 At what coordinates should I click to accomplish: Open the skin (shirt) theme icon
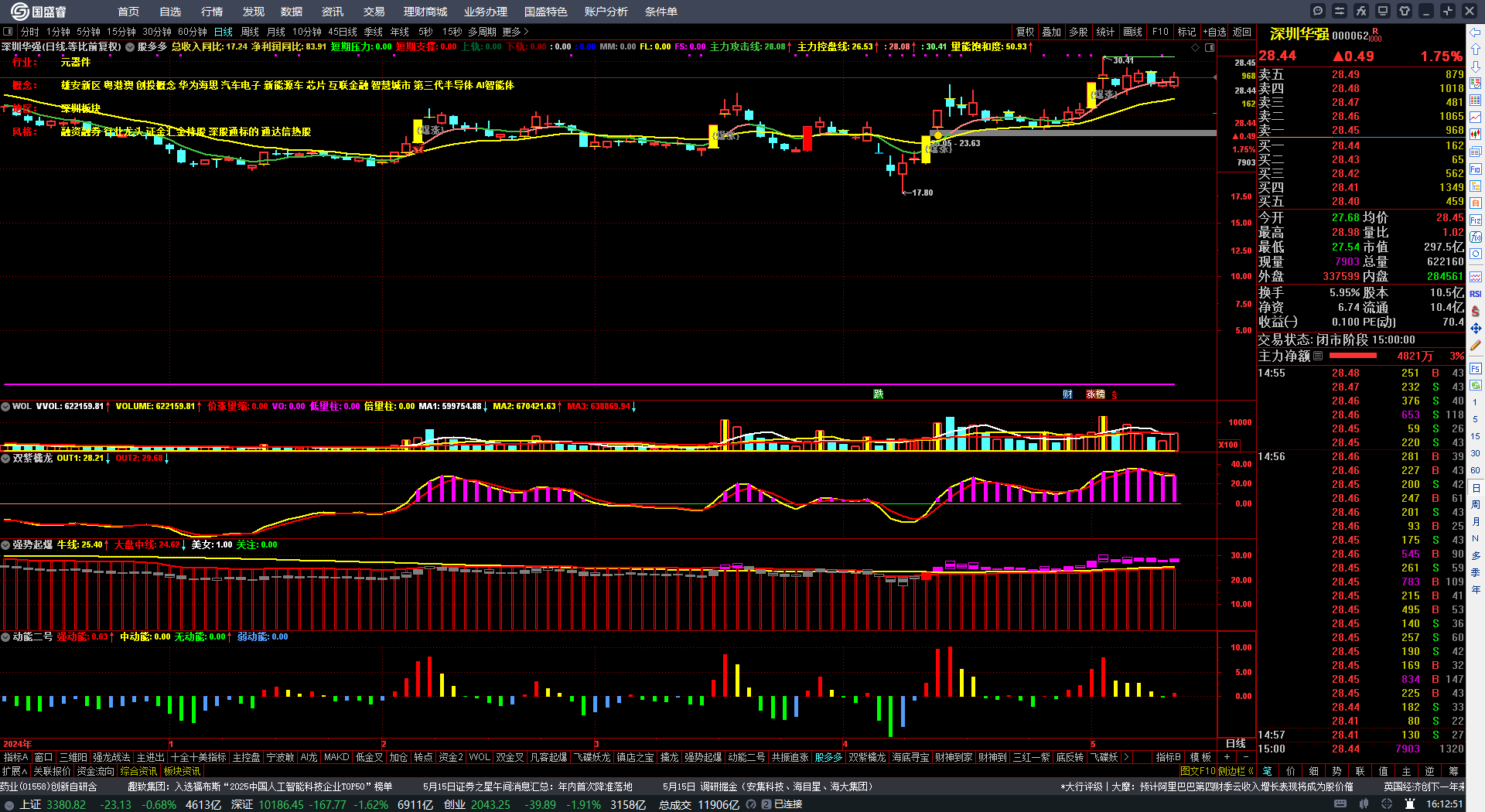[x=1405, y=11]
